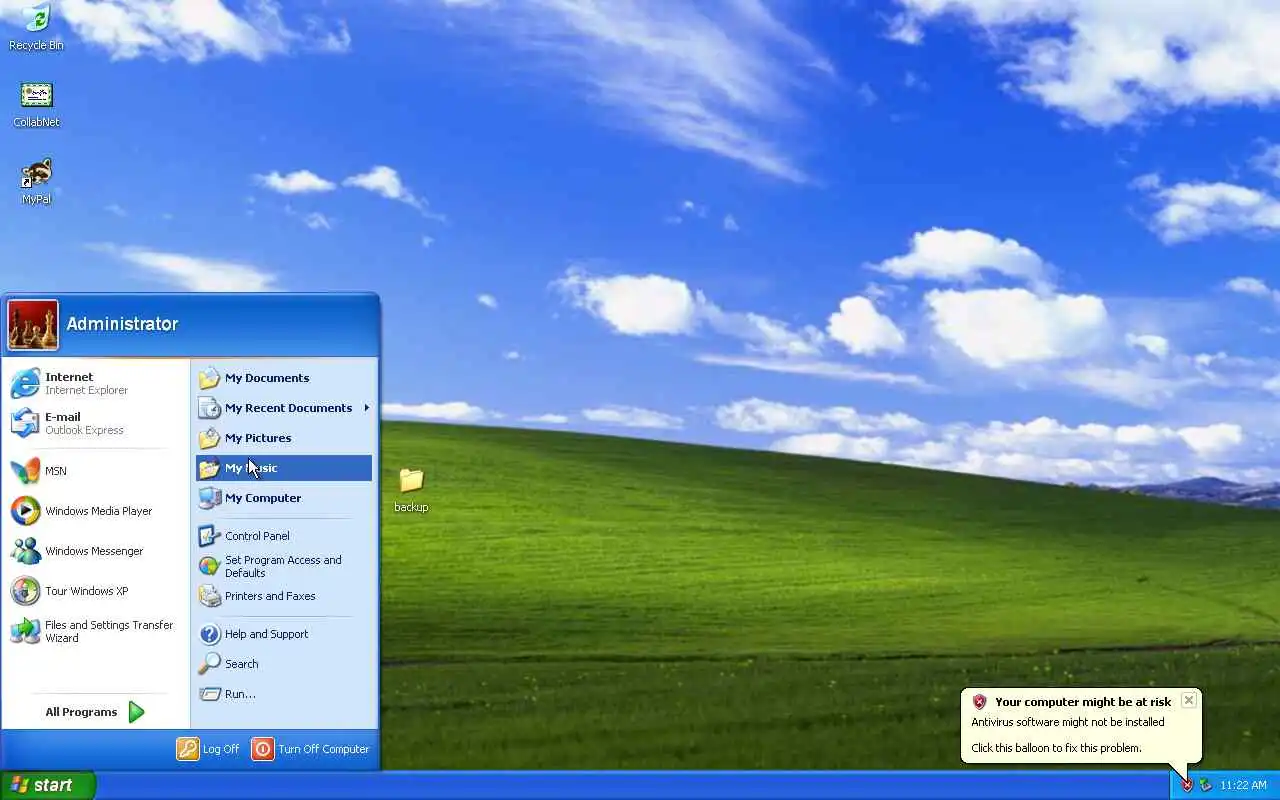Image resolution: width=1280 pixels, height=800 pixels.
Task: Close the security warning balloon
Action: tap(1189, 700)
